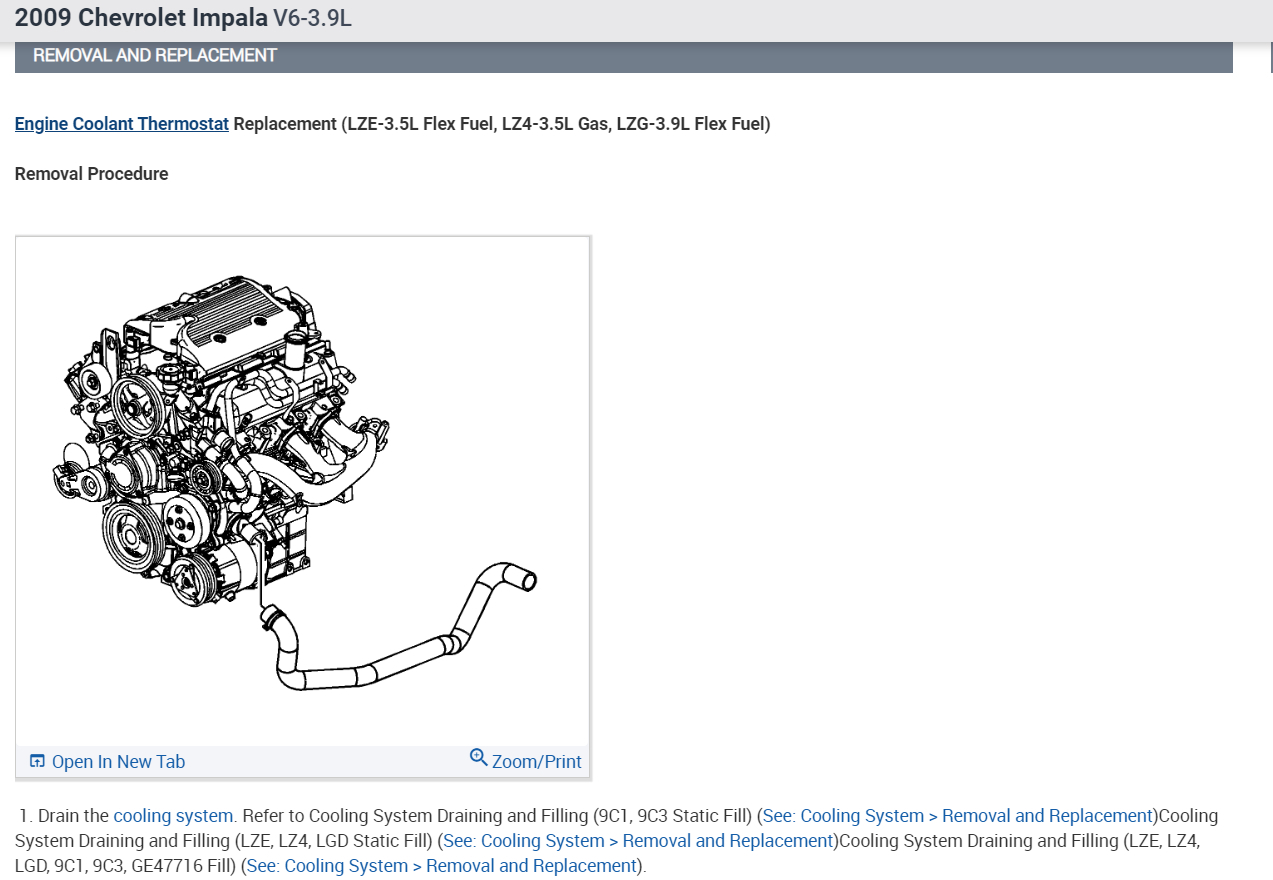The height and width of the screenshot is (880, 1273).
Task: Click the engine diagram thumbnail image
Action: (x=302, y=492)
